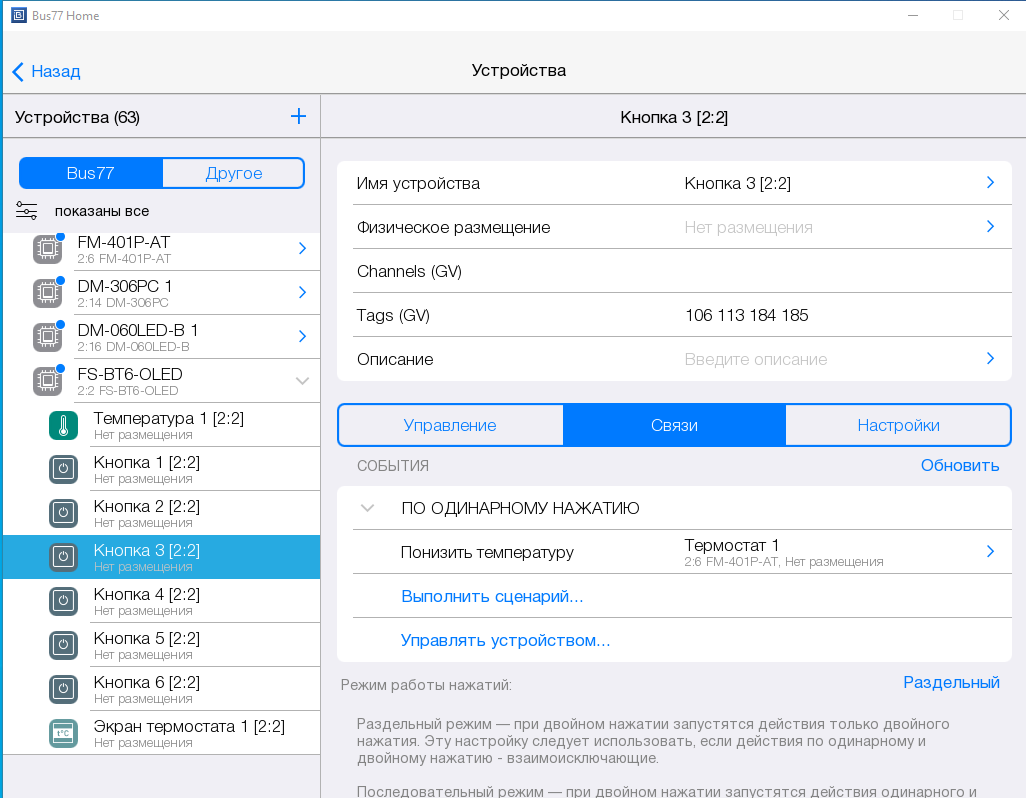
Task: Collapse the FS-BT6-OLED device group
Action: (302, 381)
